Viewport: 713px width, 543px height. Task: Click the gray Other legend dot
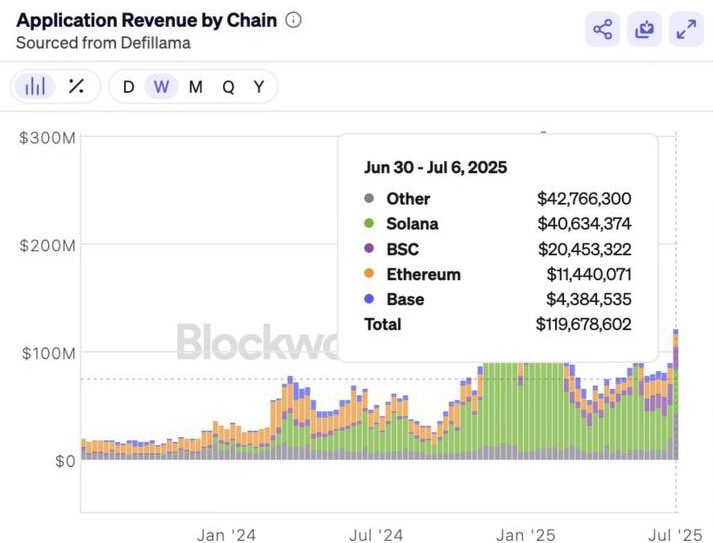coord(369,199)
